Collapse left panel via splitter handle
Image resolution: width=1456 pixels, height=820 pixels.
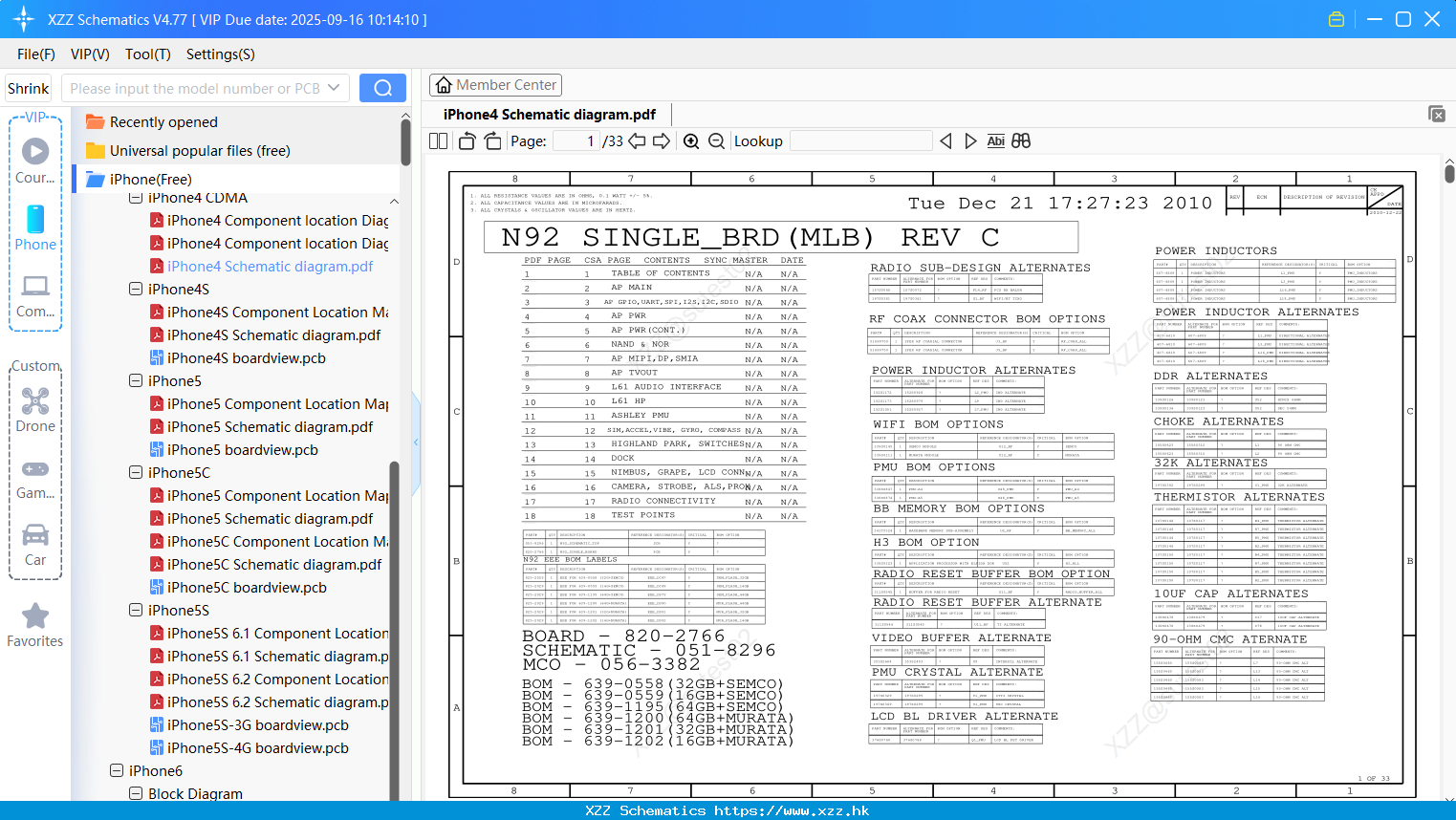416,442
